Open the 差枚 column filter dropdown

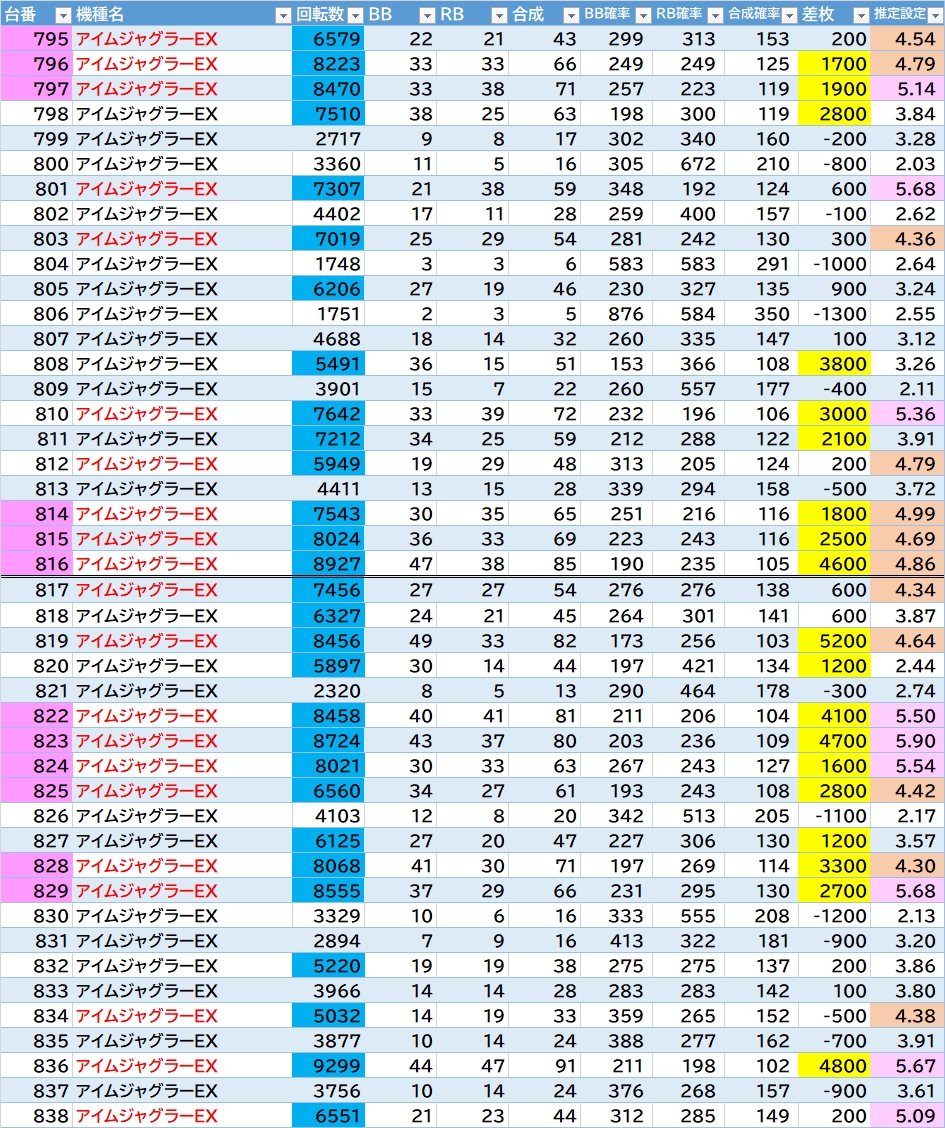pyautogui.click(x=861, y=14)
